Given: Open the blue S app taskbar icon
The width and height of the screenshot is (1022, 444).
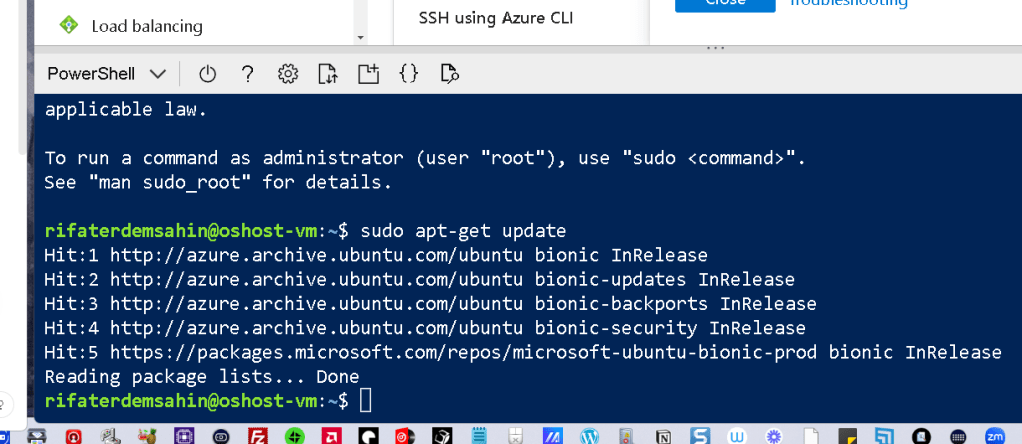Looking at the screenshot, I should tap(700, 436).
